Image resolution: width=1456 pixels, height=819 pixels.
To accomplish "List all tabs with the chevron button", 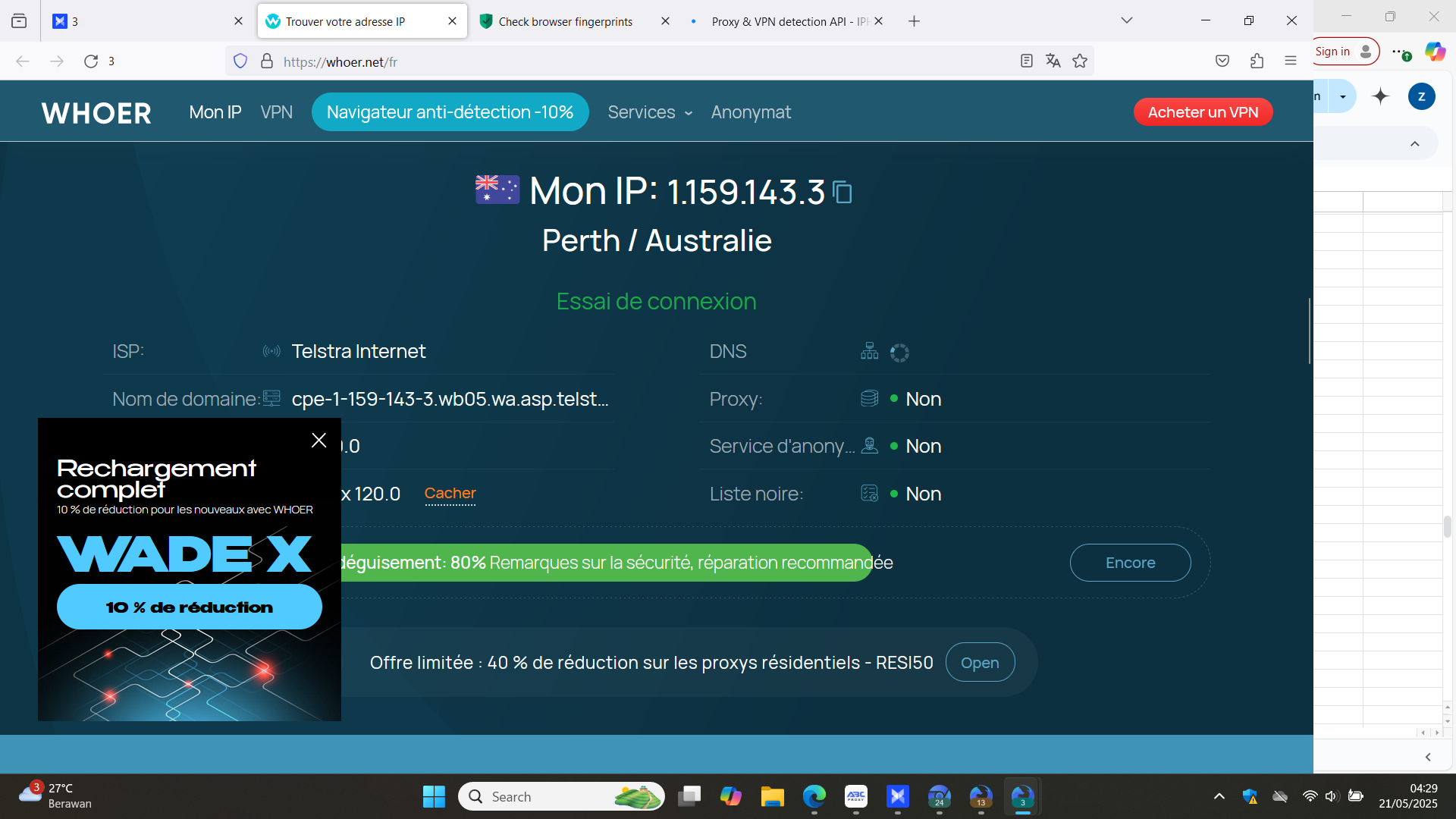I will click(x=1127, y=21).
